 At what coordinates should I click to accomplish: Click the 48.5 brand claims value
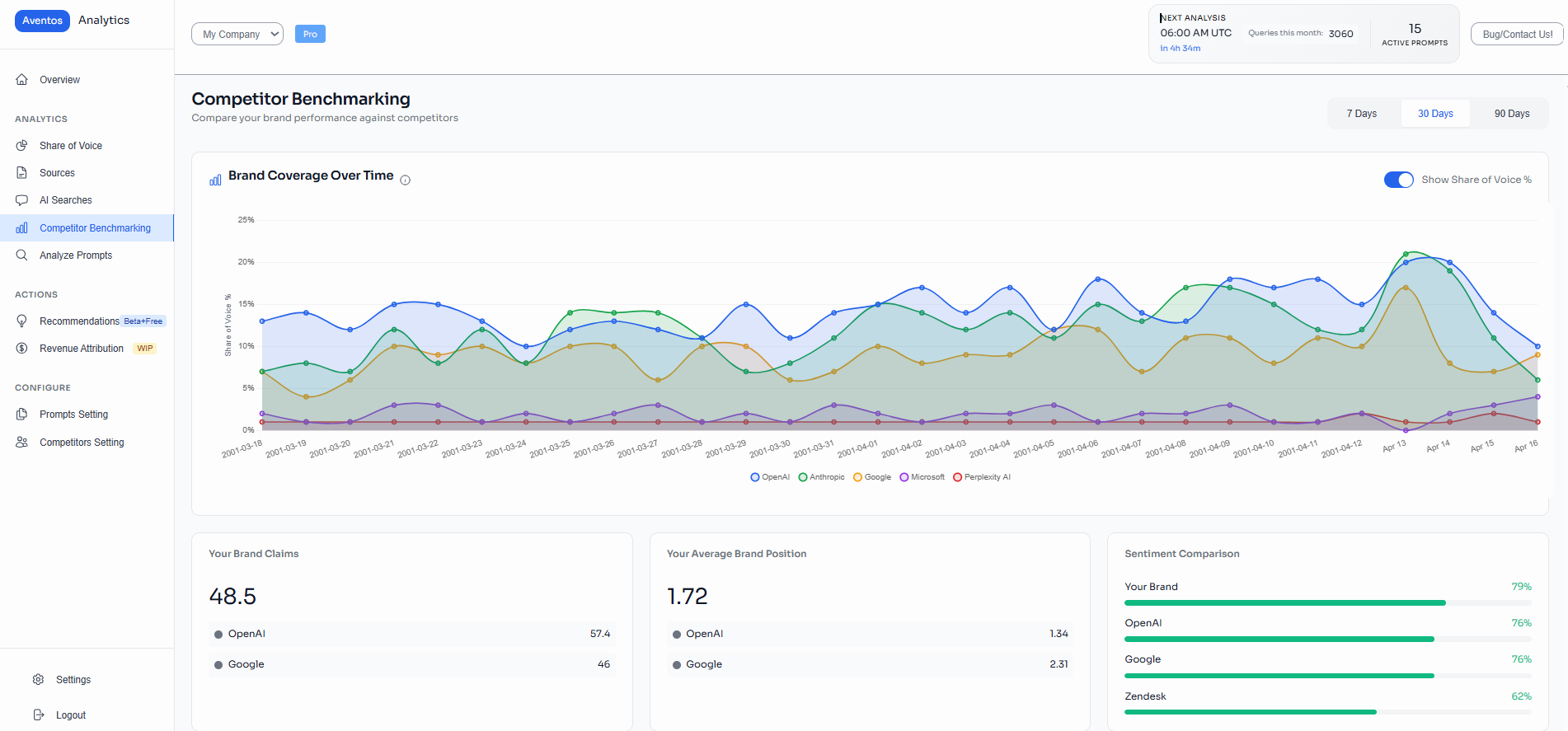click(232, 596)
